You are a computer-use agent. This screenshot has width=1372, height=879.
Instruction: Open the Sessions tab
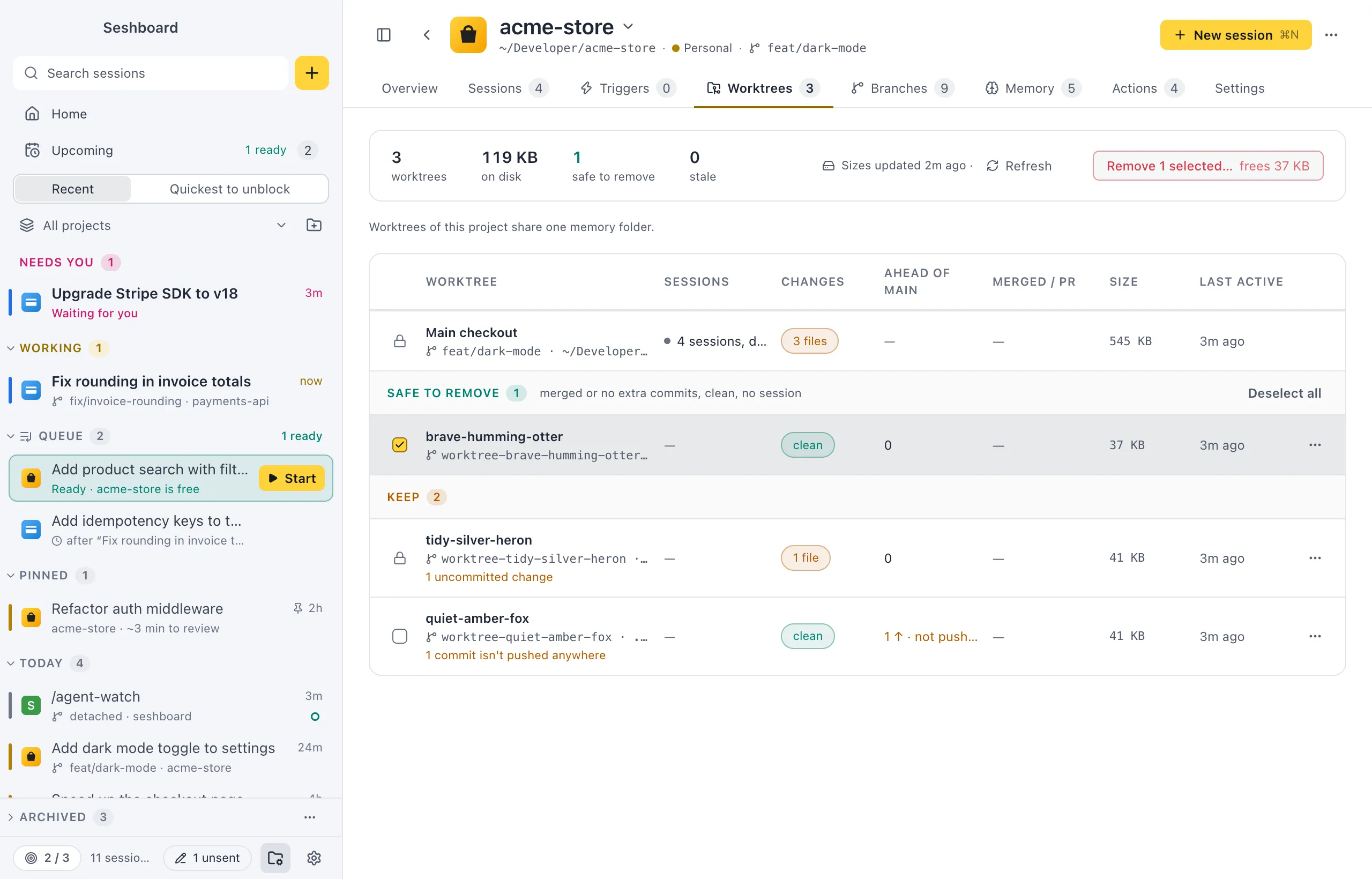click(x=508, y=88)
